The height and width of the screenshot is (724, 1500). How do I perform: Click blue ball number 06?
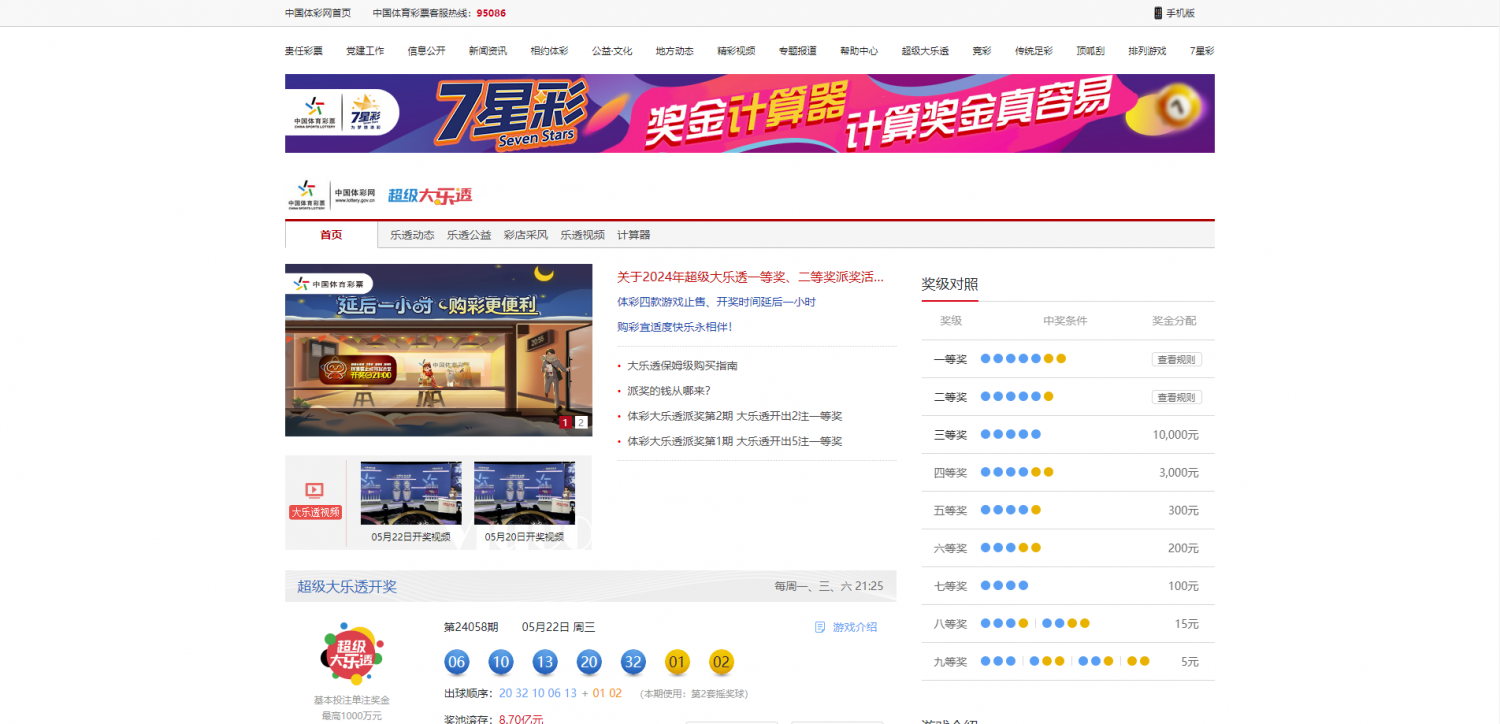457,662
